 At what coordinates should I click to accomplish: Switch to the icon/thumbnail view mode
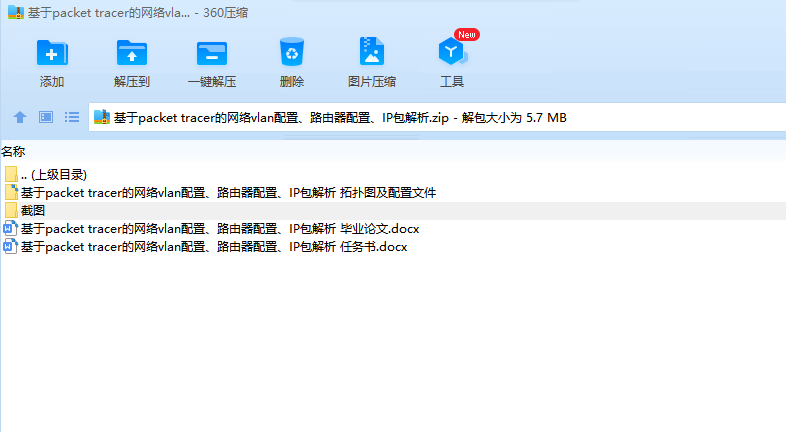[x=46, y=117]
